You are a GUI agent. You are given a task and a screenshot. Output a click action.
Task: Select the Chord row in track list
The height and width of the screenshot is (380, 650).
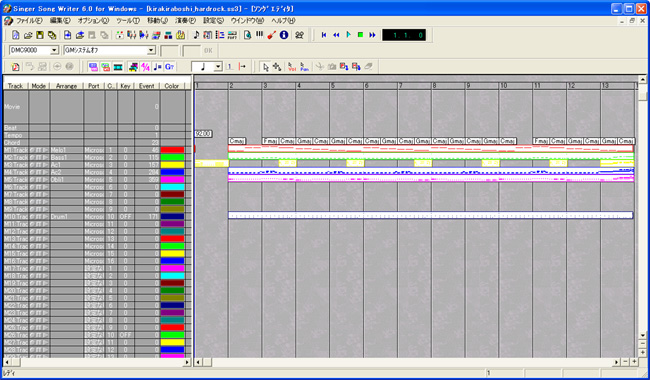point(97,142)
